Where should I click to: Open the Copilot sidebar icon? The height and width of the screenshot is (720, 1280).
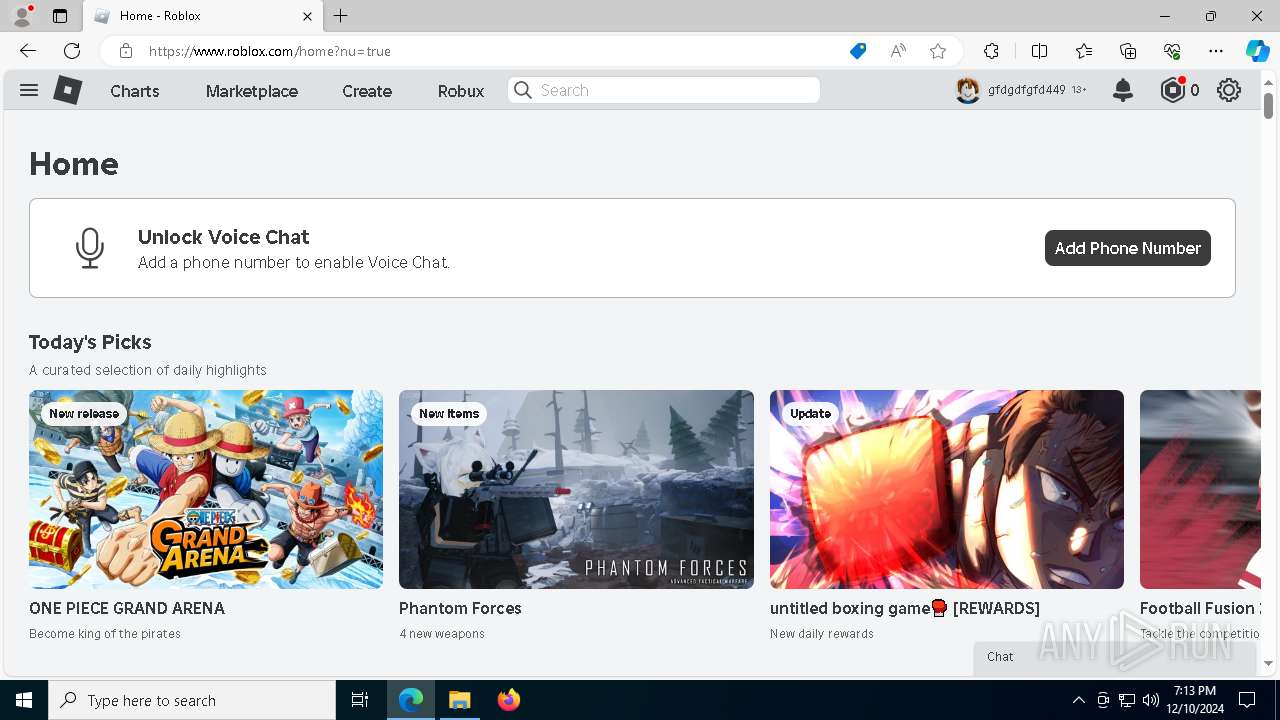coord(1257,51)
